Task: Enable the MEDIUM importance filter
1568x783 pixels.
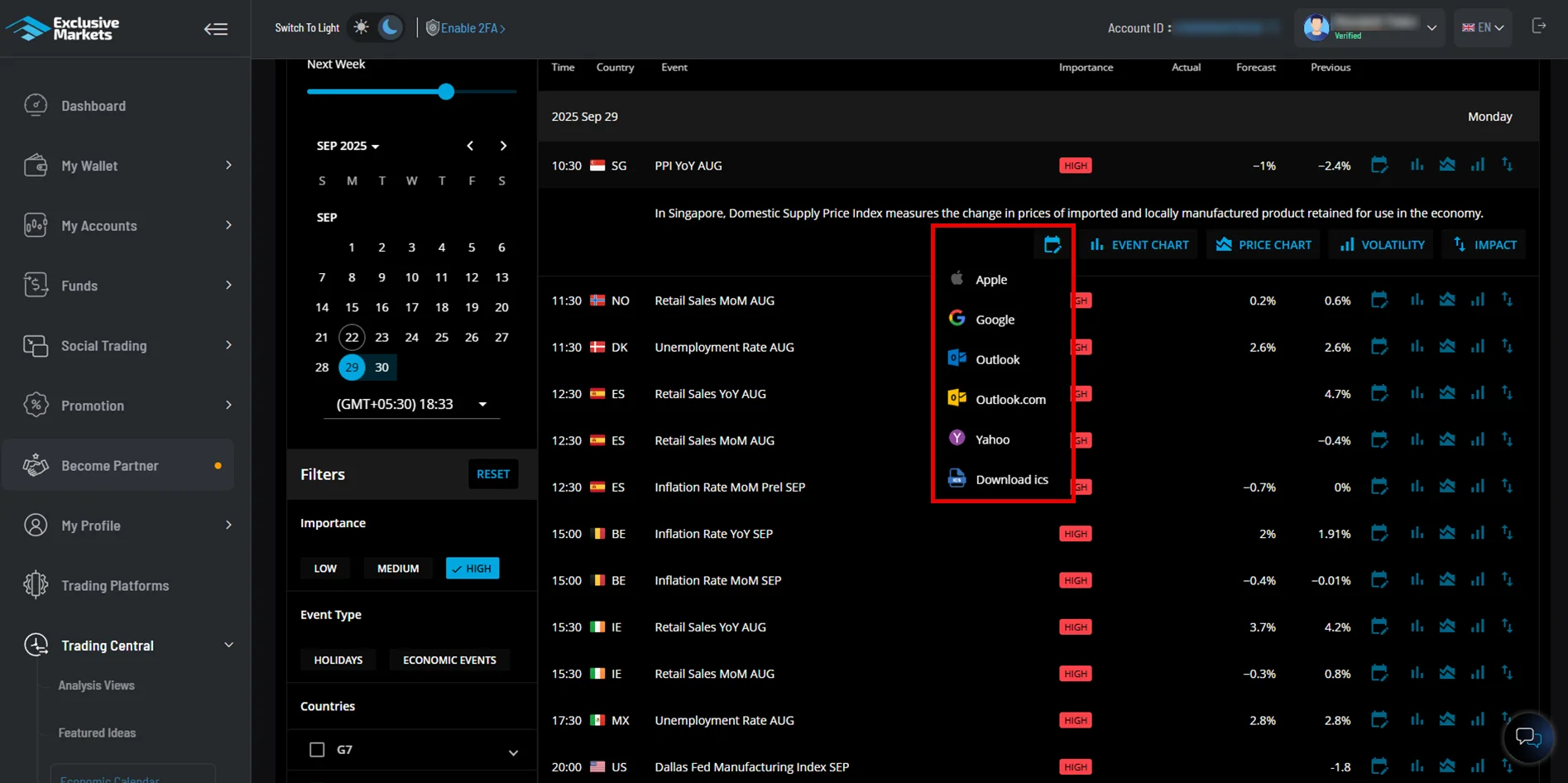Action: (x=398, y=569)
